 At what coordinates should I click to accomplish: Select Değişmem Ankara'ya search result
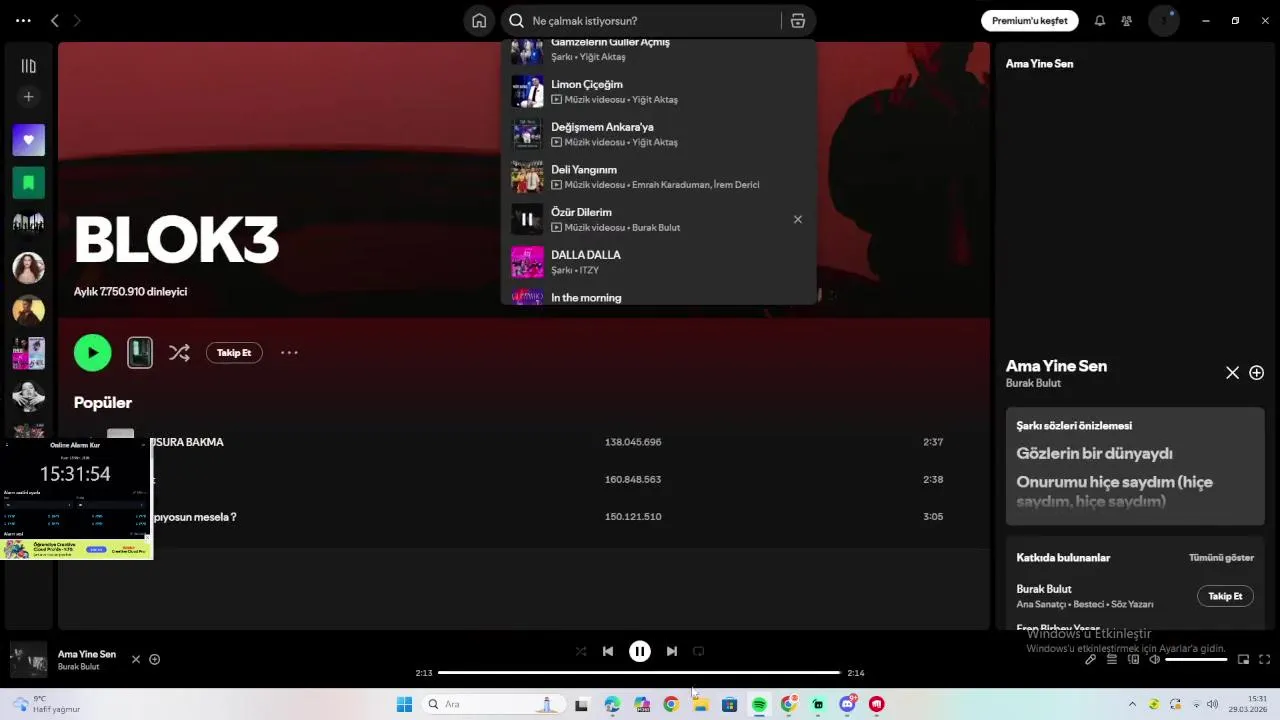(658, 134)
